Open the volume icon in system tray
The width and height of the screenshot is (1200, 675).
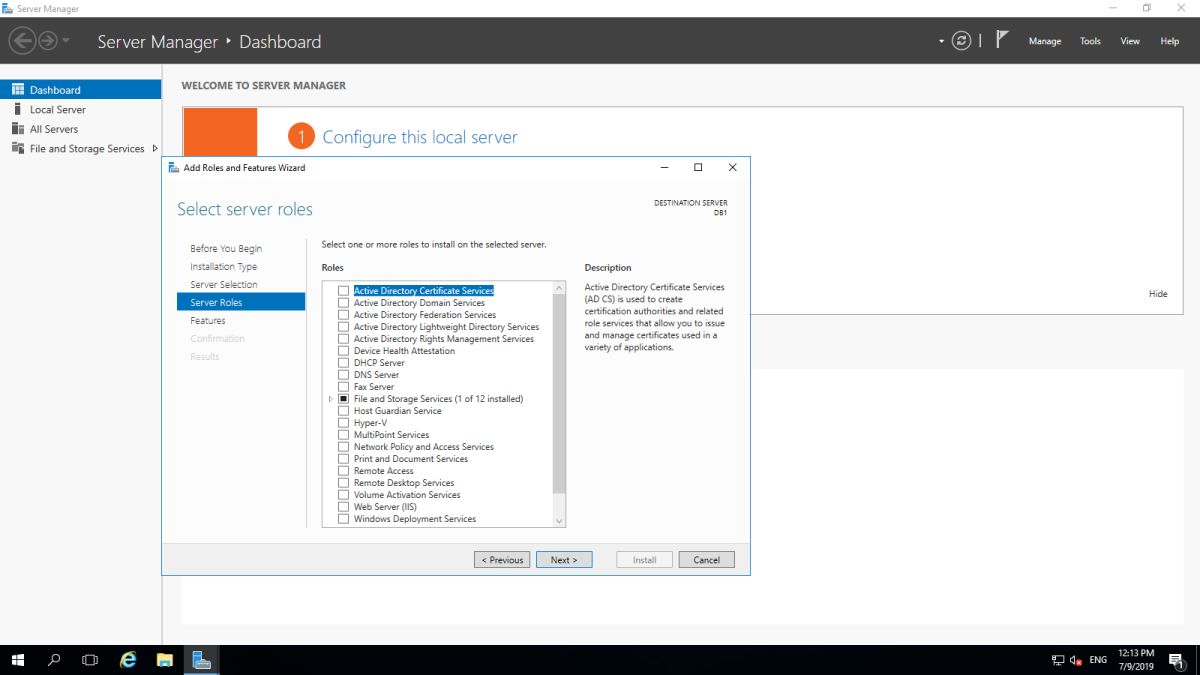(x=1076, y=660)
